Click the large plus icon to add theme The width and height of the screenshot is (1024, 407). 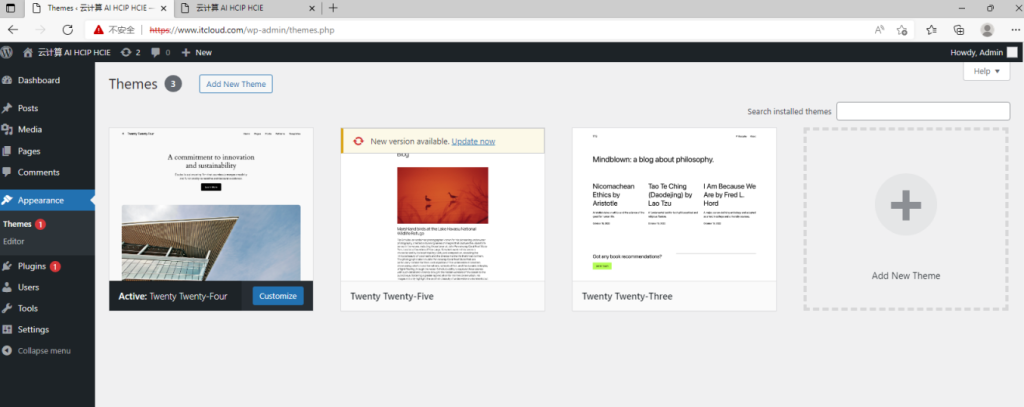pos(905,205)
